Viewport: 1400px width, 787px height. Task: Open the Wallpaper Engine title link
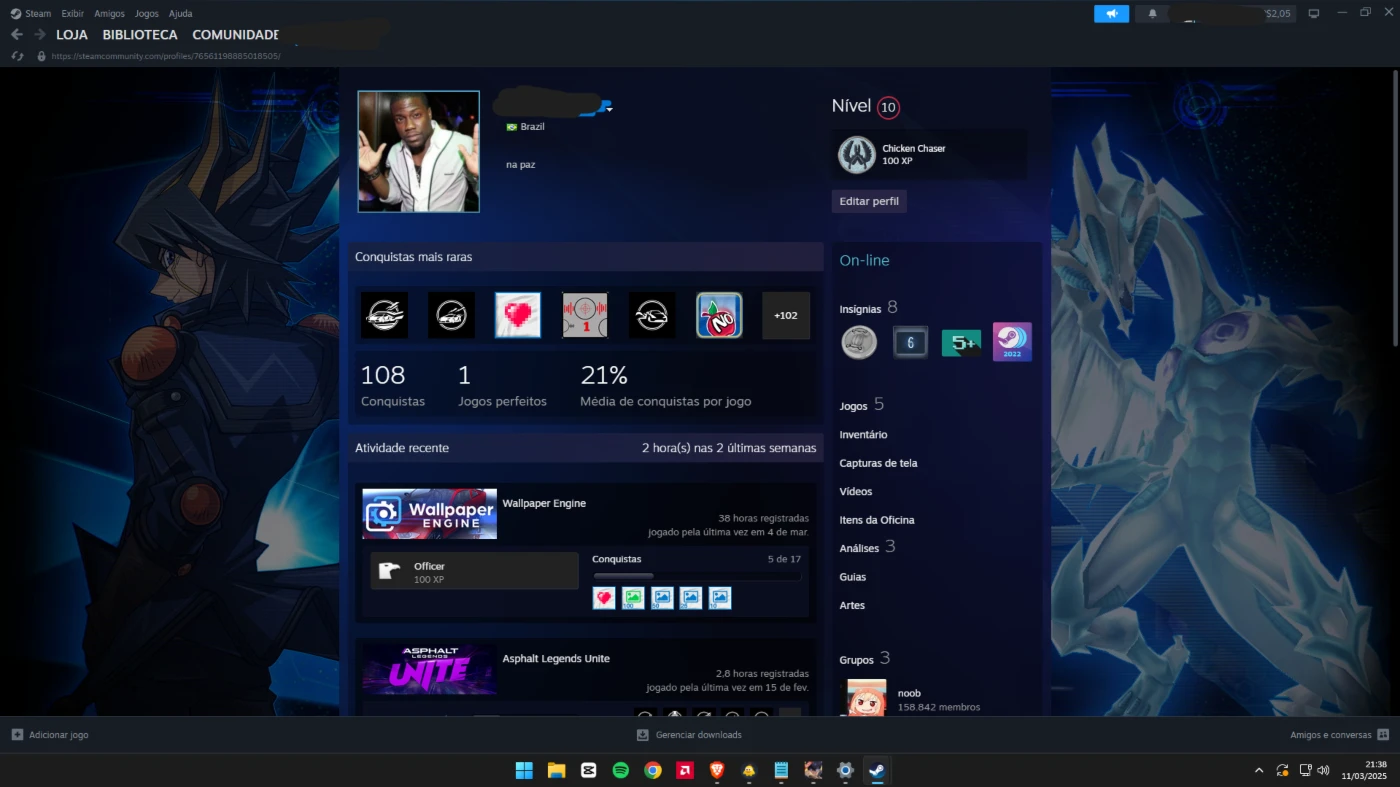coord(544,503)
